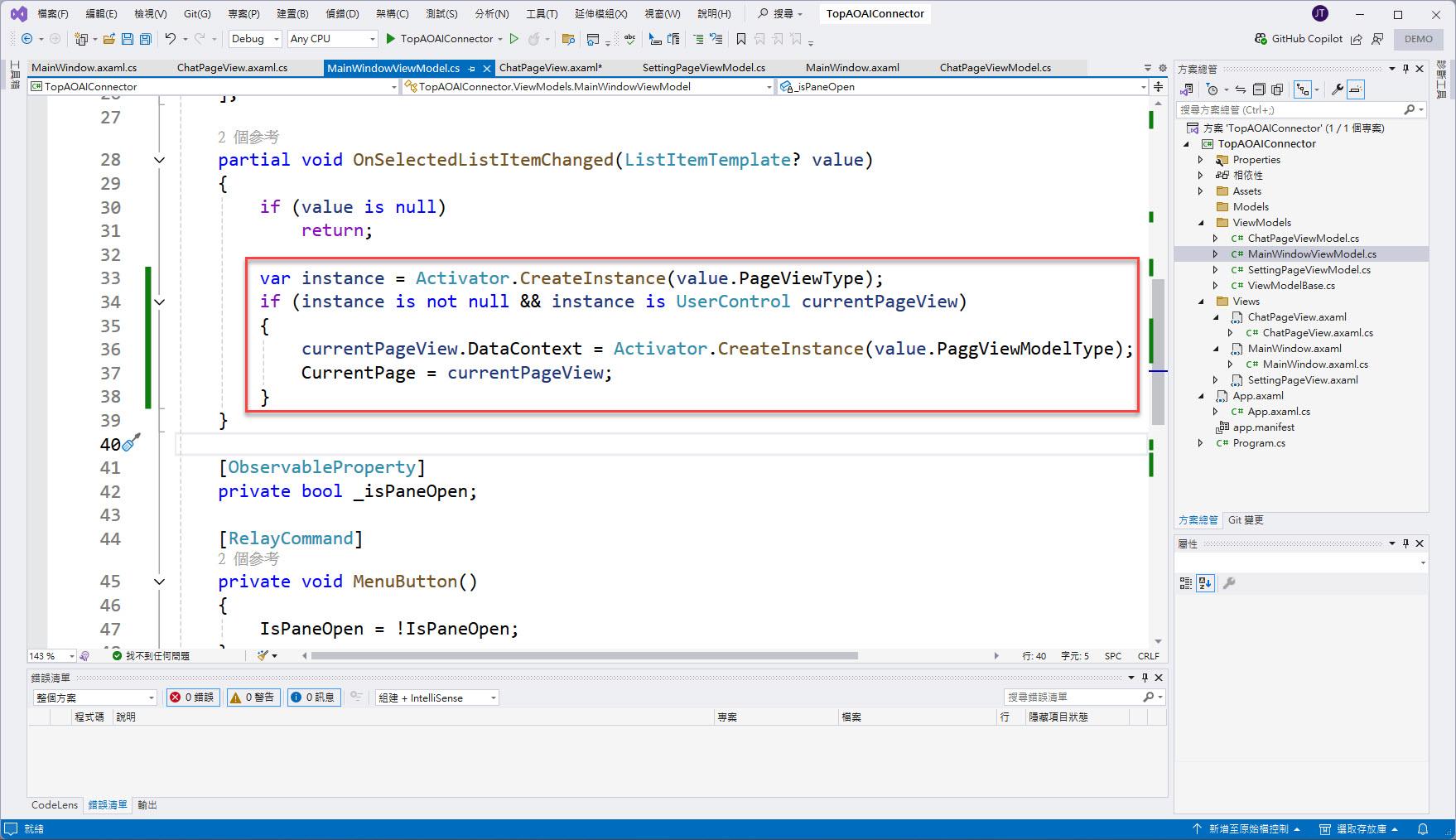The height and width of the screenshot is (840, 1456).
Task: Open the Debug configuration dropdown
Action: pos(255,39)
